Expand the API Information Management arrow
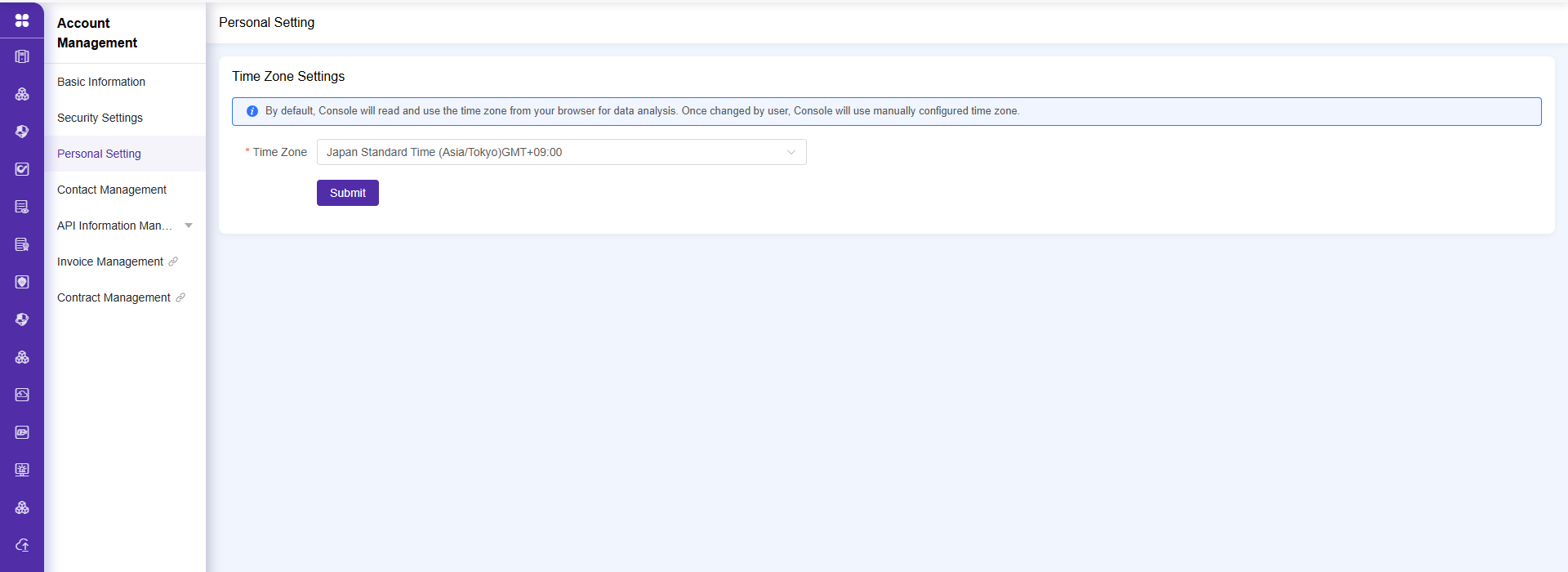Screen dimensions: 1568x572 click(x=189, y=226)
